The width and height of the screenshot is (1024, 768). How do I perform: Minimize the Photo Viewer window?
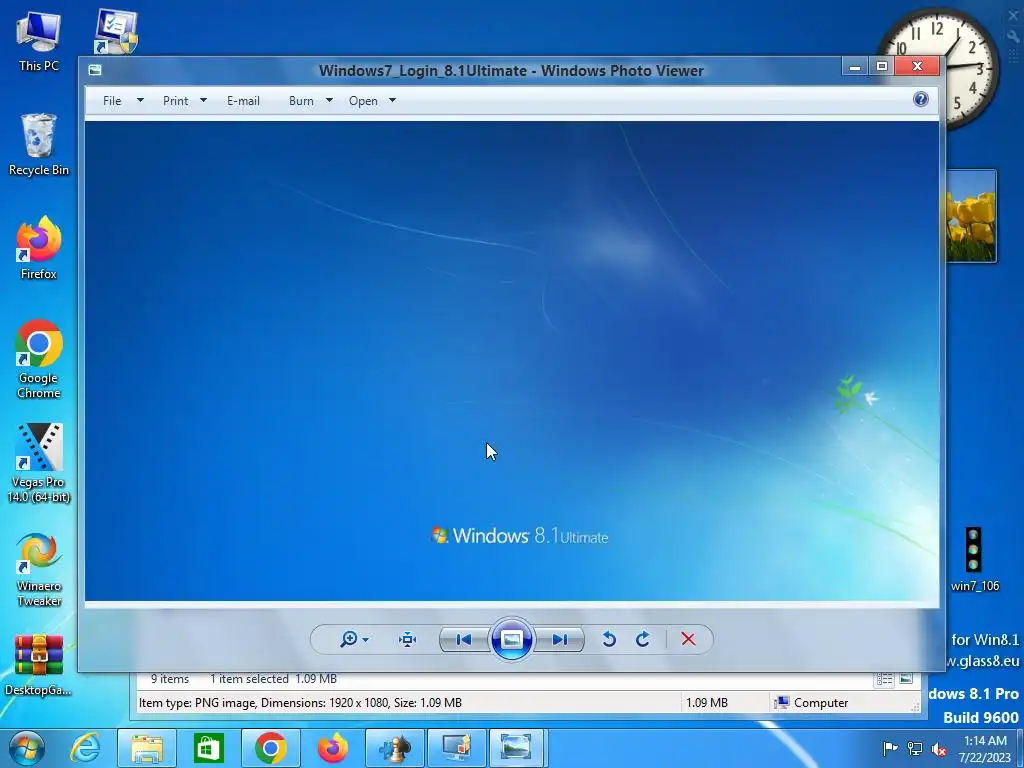pyautogui.click(x=855, y=66)
